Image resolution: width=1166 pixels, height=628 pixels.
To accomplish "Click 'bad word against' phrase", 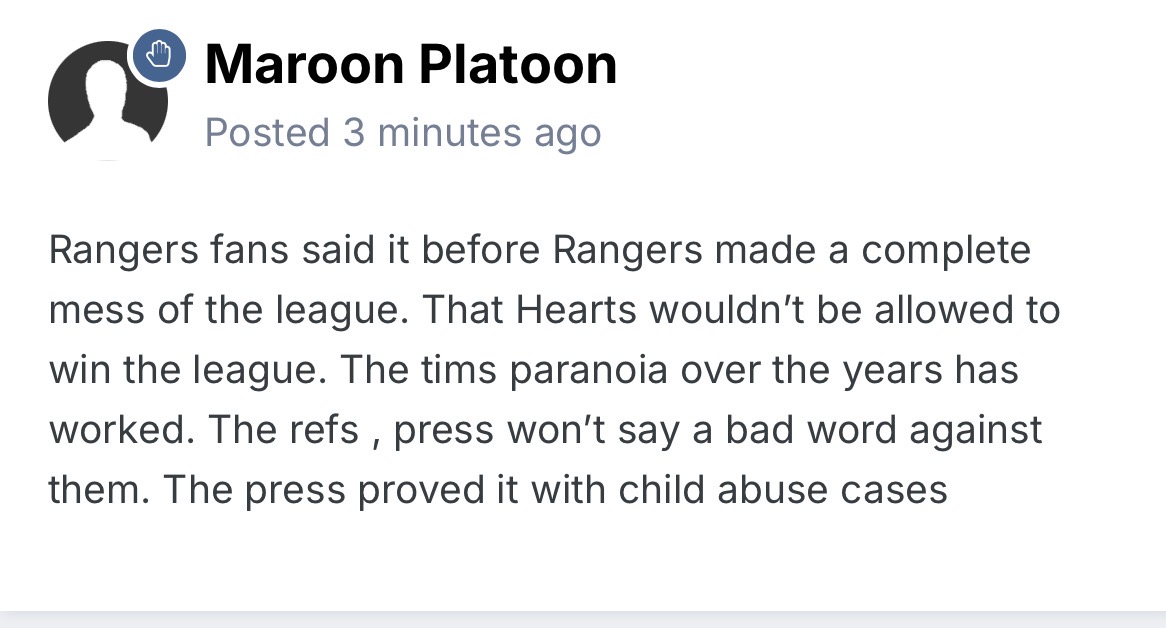I will [883, 430].
